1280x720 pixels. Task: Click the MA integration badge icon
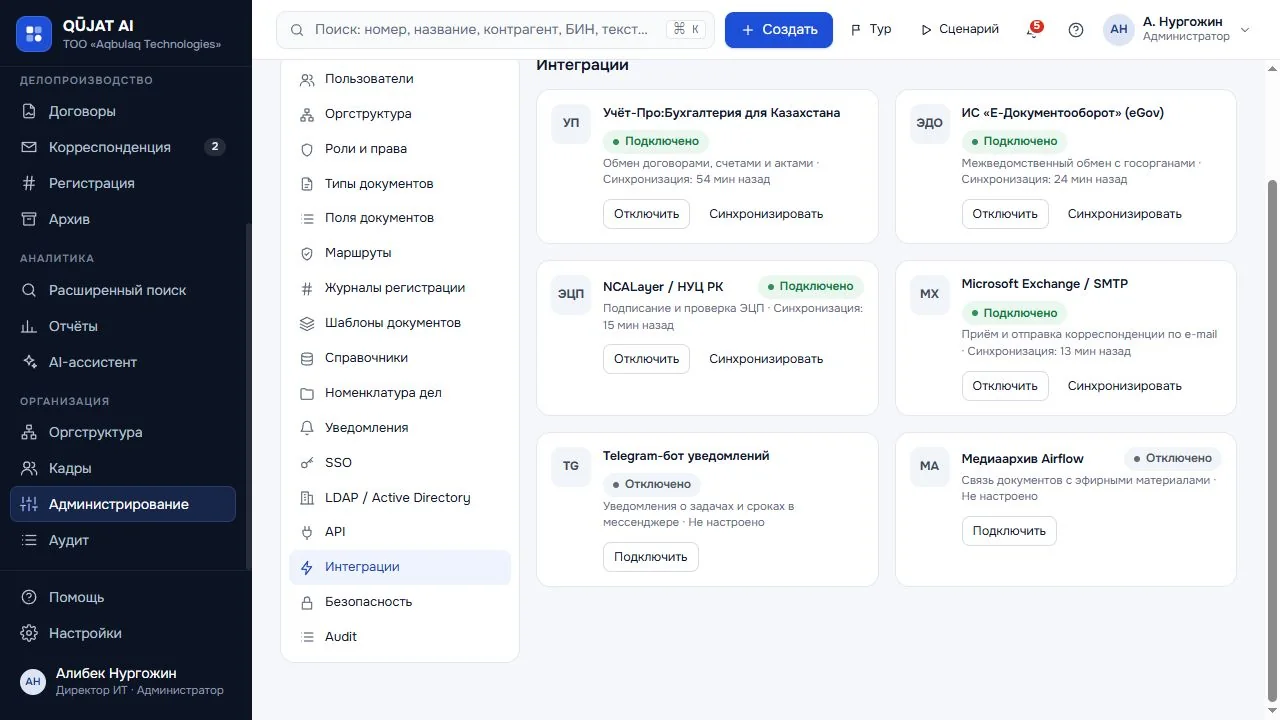[x=930, y=467]
